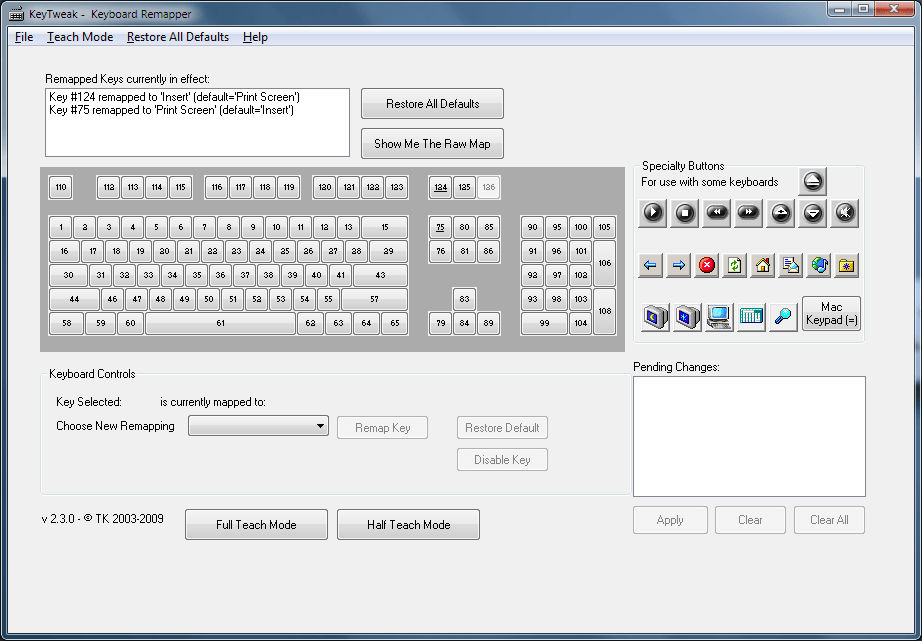
Task: Click the Volume Down specialty button
Action: (813, 213)
